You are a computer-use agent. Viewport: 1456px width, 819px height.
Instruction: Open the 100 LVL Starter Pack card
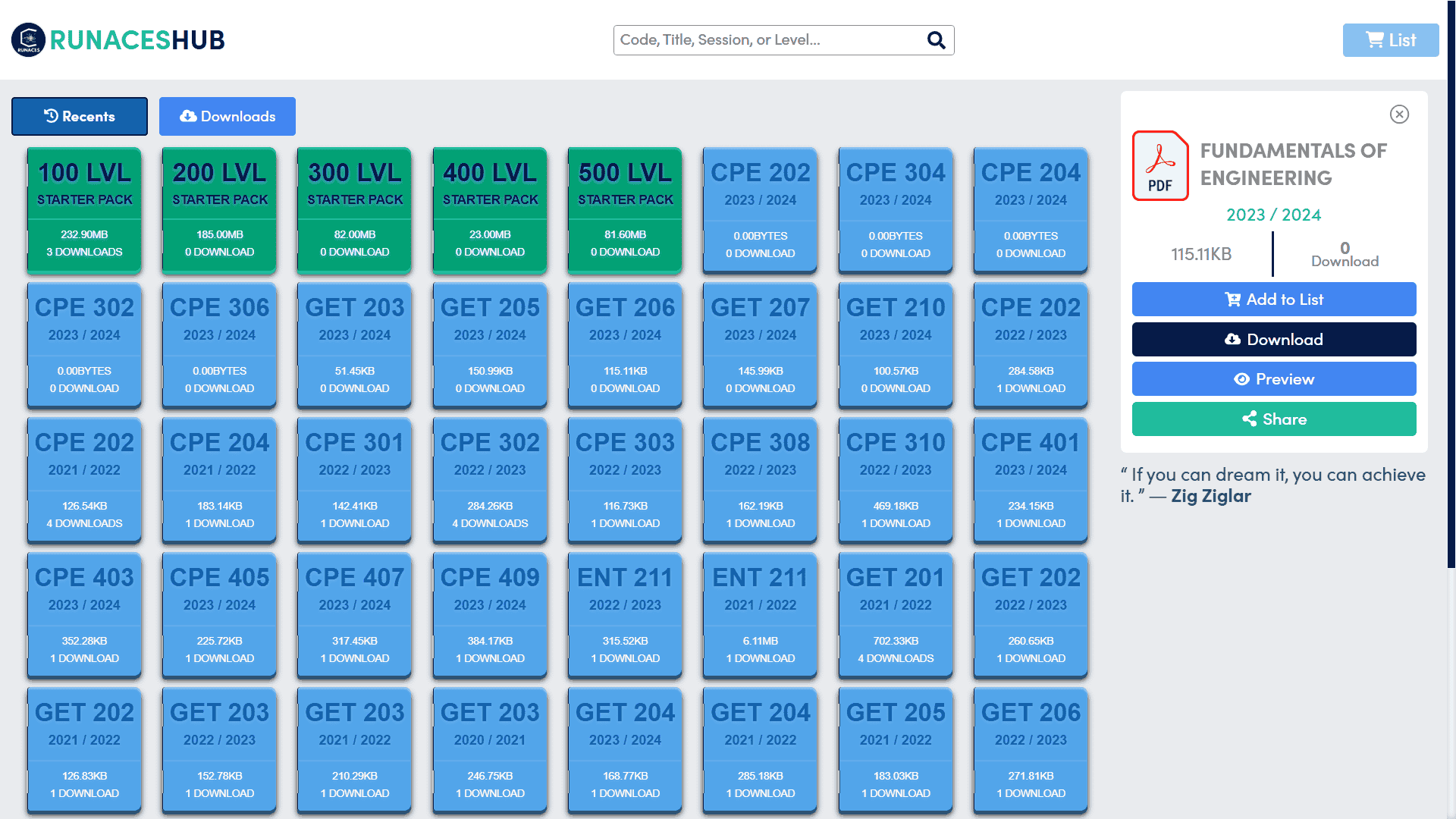(84, 210)
